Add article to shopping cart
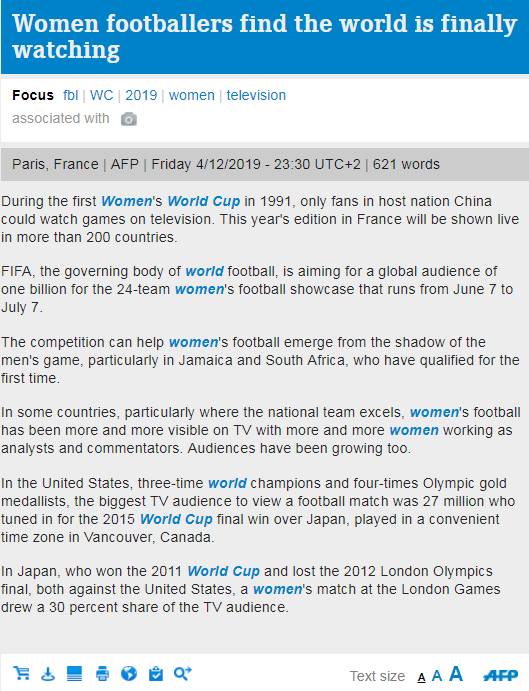Screen dimensions: 529x691 coord(21,673)
